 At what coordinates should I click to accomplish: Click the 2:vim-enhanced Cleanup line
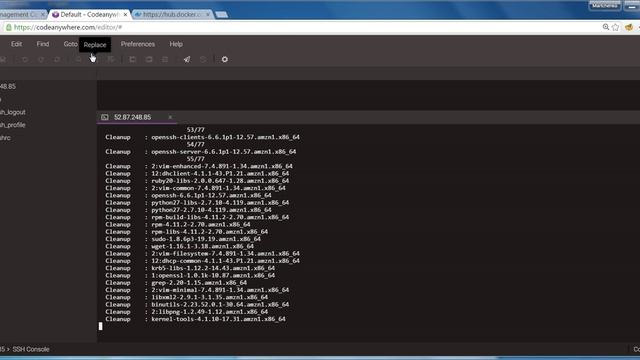coord(199,166)
